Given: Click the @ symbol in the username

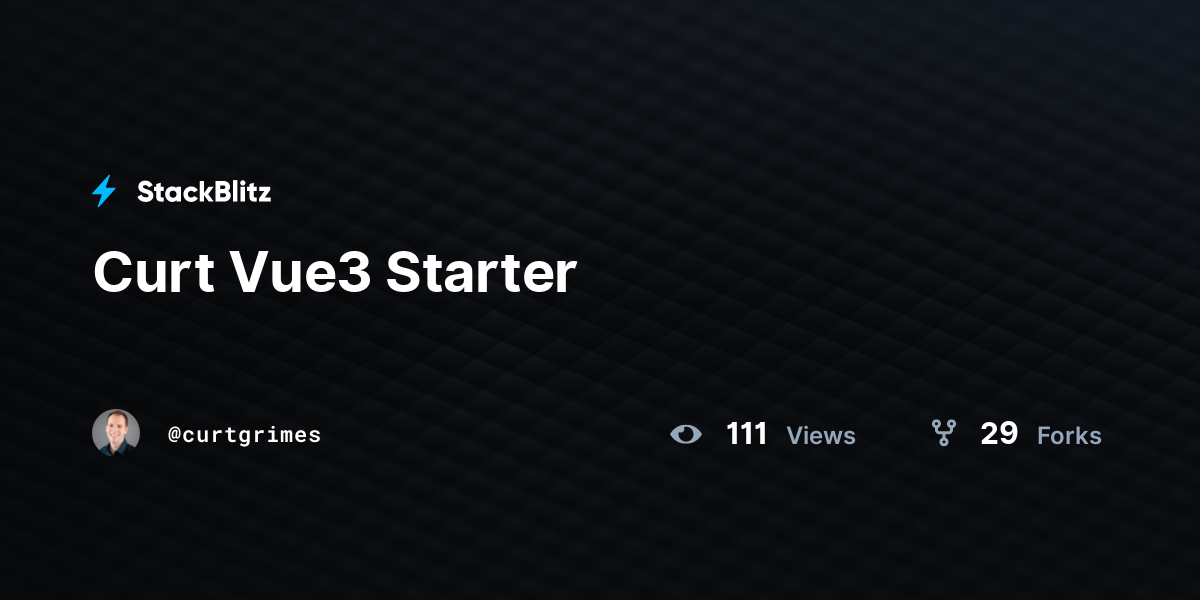Looking at the screenshot, I should coord(174,435).
